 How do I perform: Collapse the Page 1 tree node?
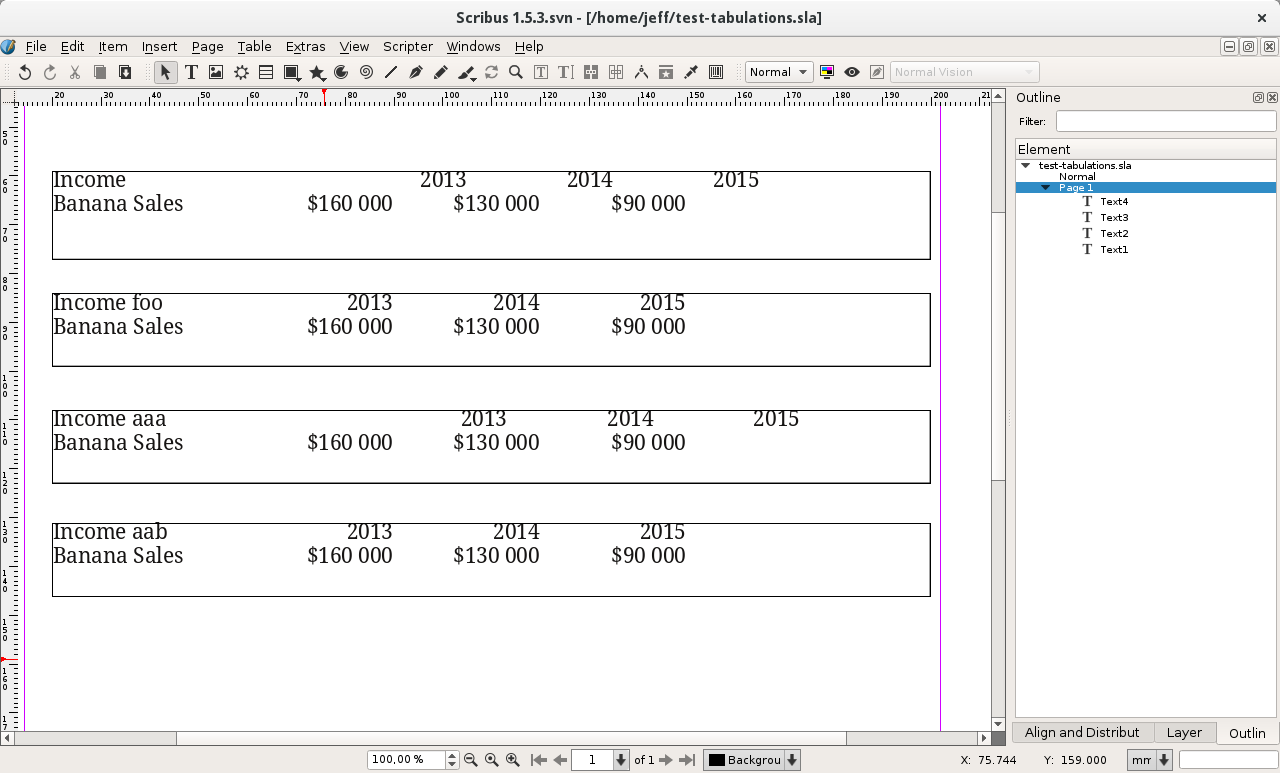(x=1045, y=188)
